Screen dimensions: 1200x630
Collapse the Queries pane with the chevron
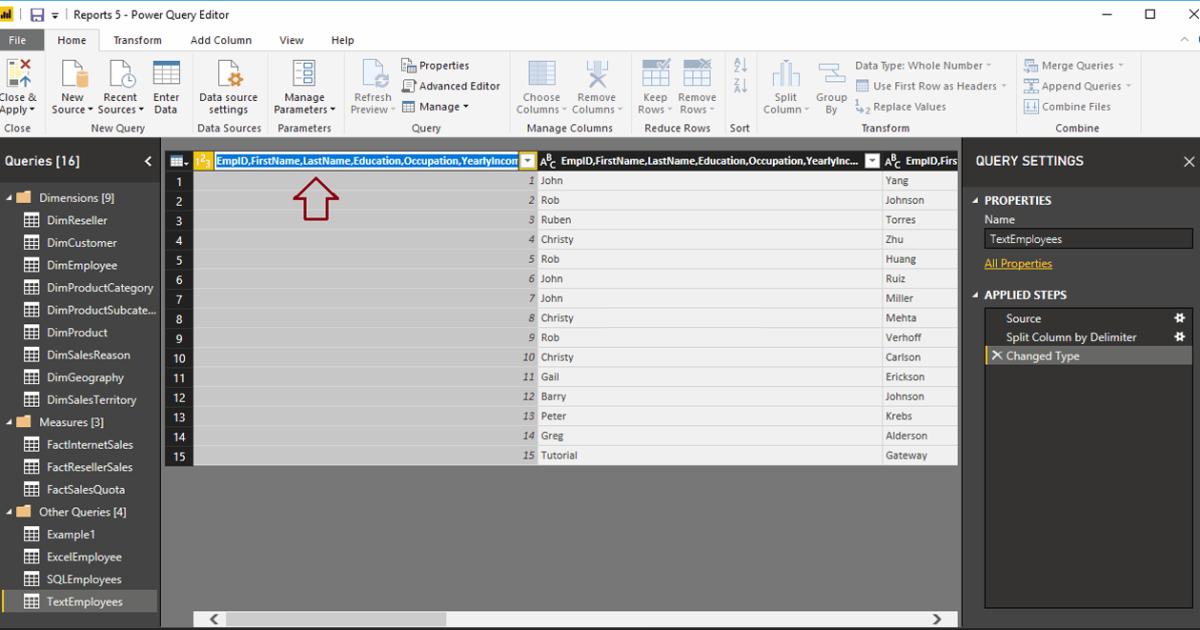click(148, 161)
